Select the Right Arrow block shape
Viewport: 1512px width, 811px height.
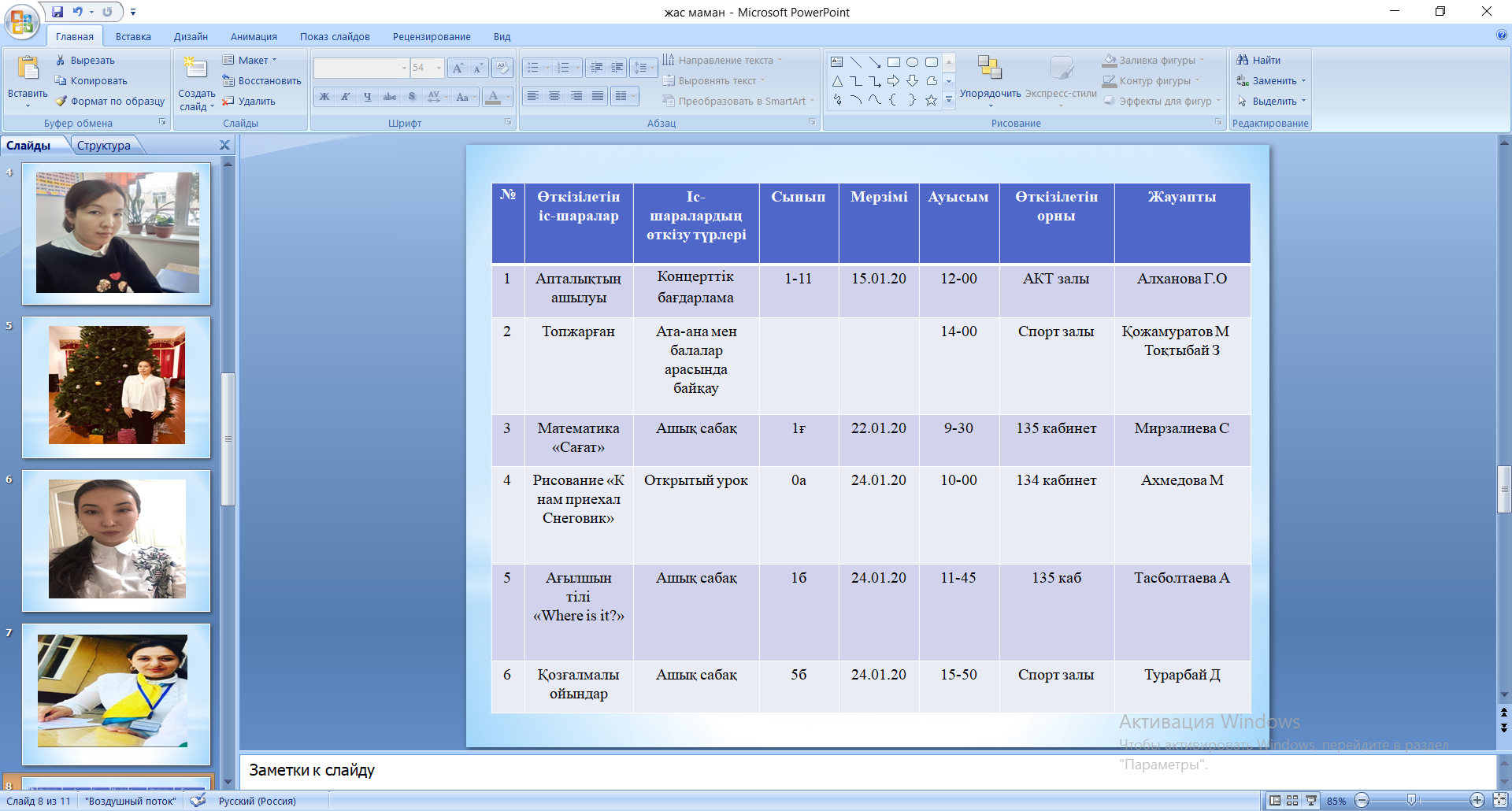pyautogui.click(x=894, y=81)
